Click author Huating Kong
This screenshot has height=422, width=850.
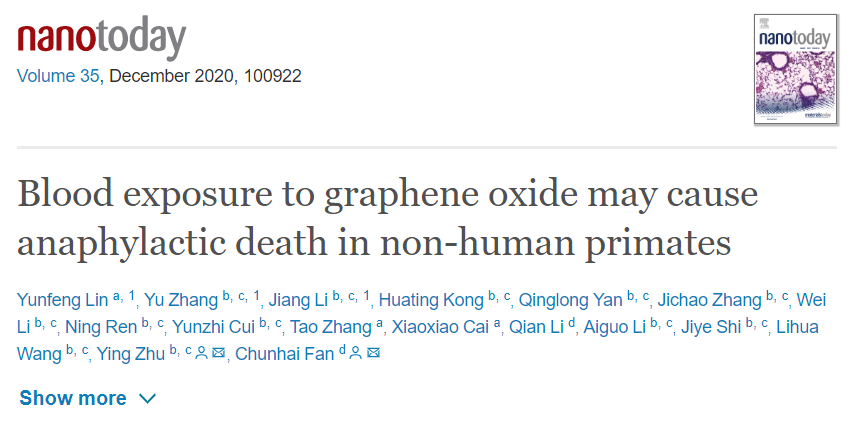(x=431, y=299)
